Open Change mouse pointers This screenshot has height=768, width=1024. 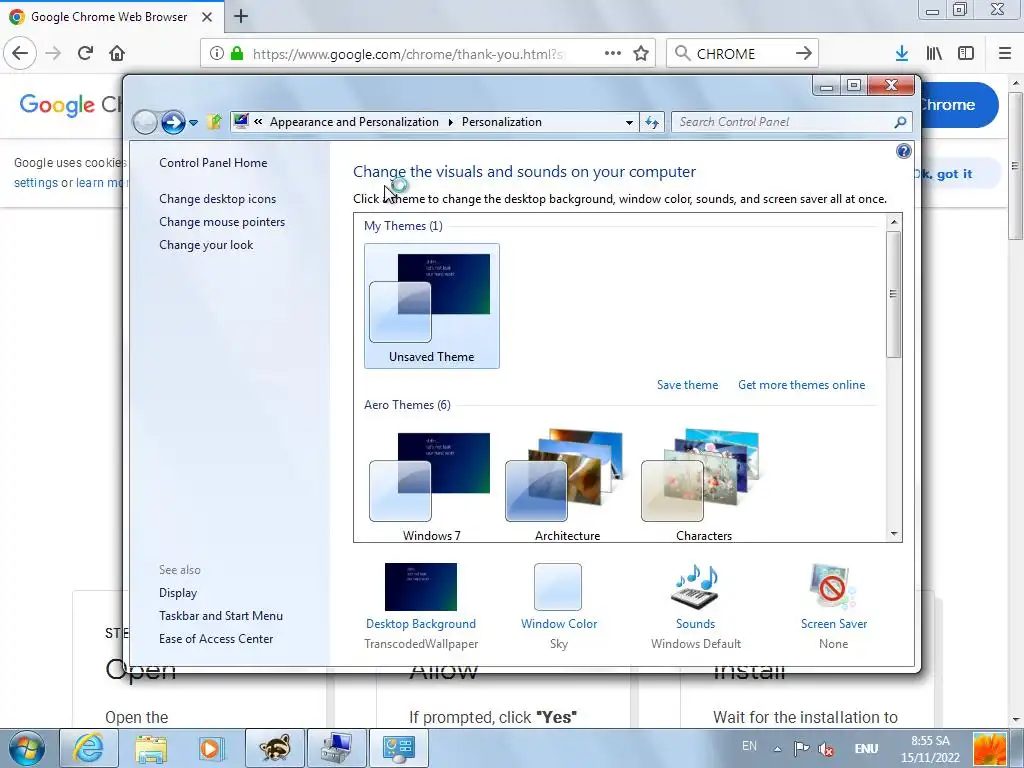click(x=222, y=221)
